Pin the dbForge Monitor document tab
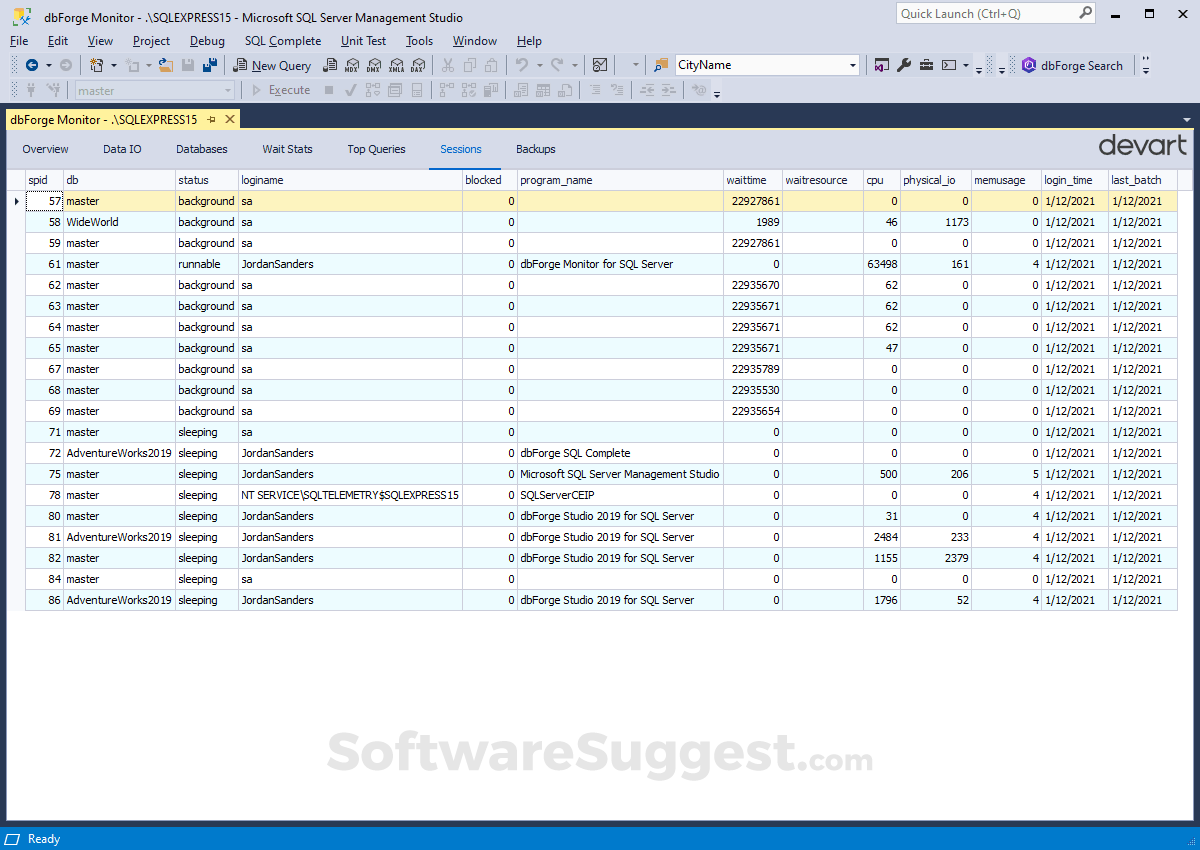This screenshot has height=850, width=1200. [211, 118]
